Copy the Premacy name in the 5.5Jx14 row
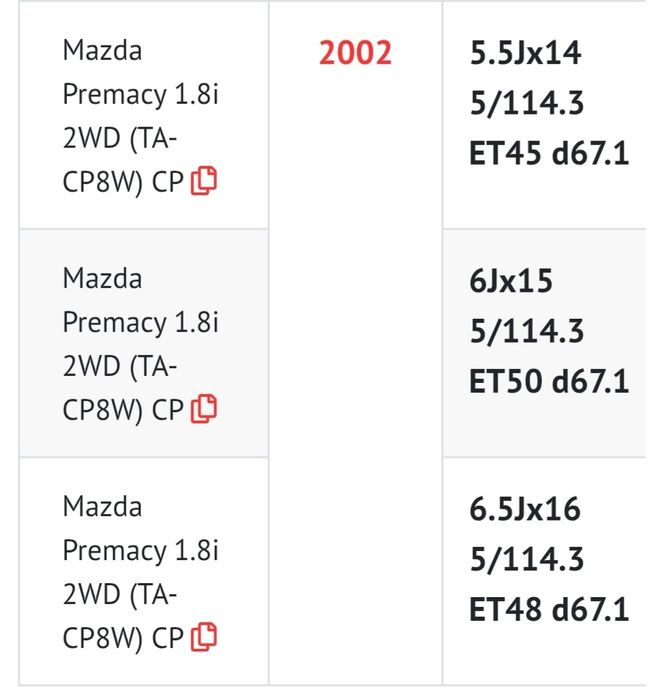653x699 pixels. (x=204, y=181)
